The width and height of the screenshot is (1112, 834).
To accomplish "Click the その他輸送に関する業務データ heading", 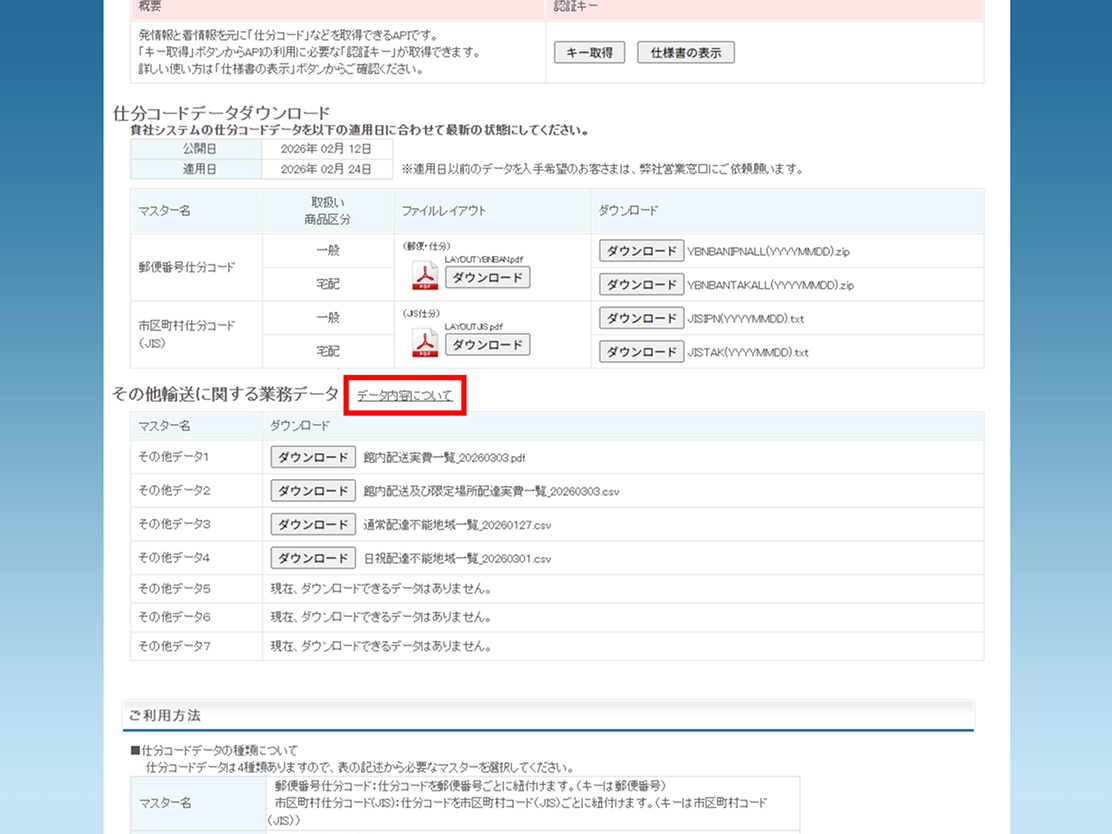I will [x=226, y=394].
